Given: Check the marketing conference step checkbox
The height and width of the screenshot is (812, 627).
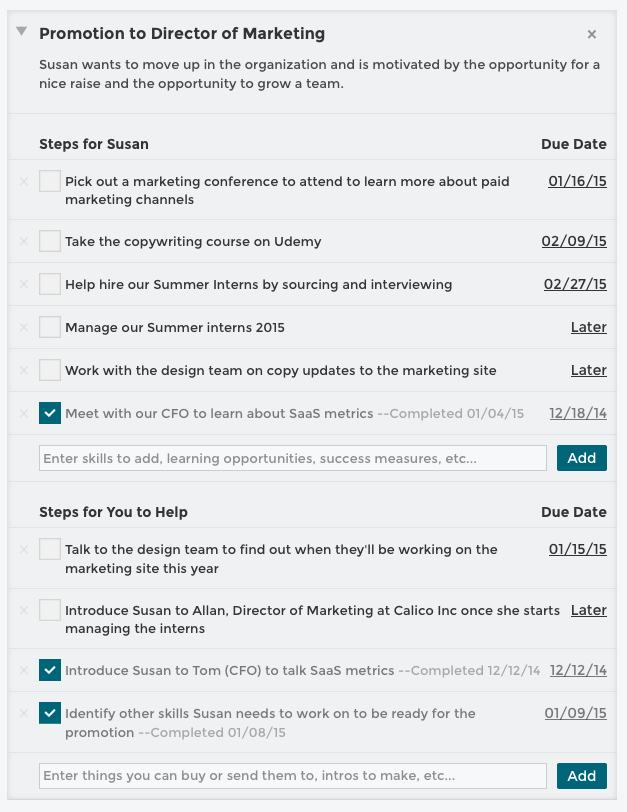Looking at the screenshot, I should pyautogui.click(x=49, y=181).
